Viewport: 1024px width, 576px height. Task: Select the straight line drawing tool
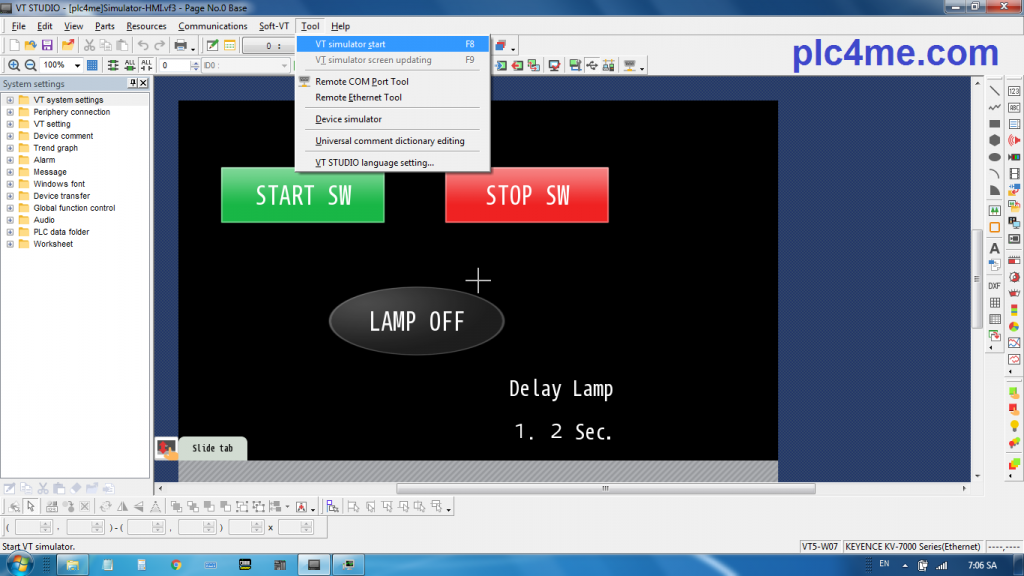pyautogui.click(x=995, y=91)
